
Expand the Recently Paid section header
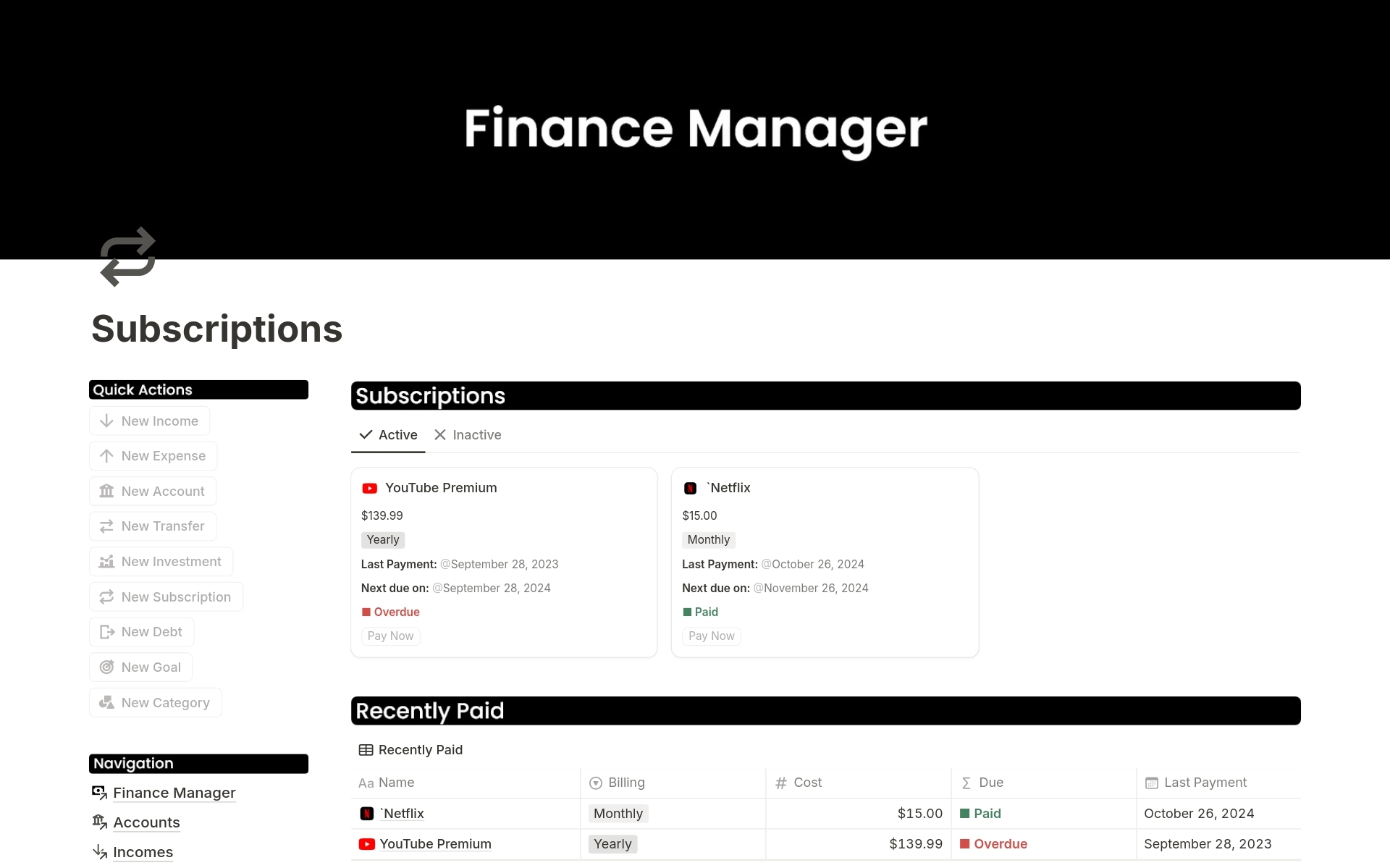click(429, 711)
